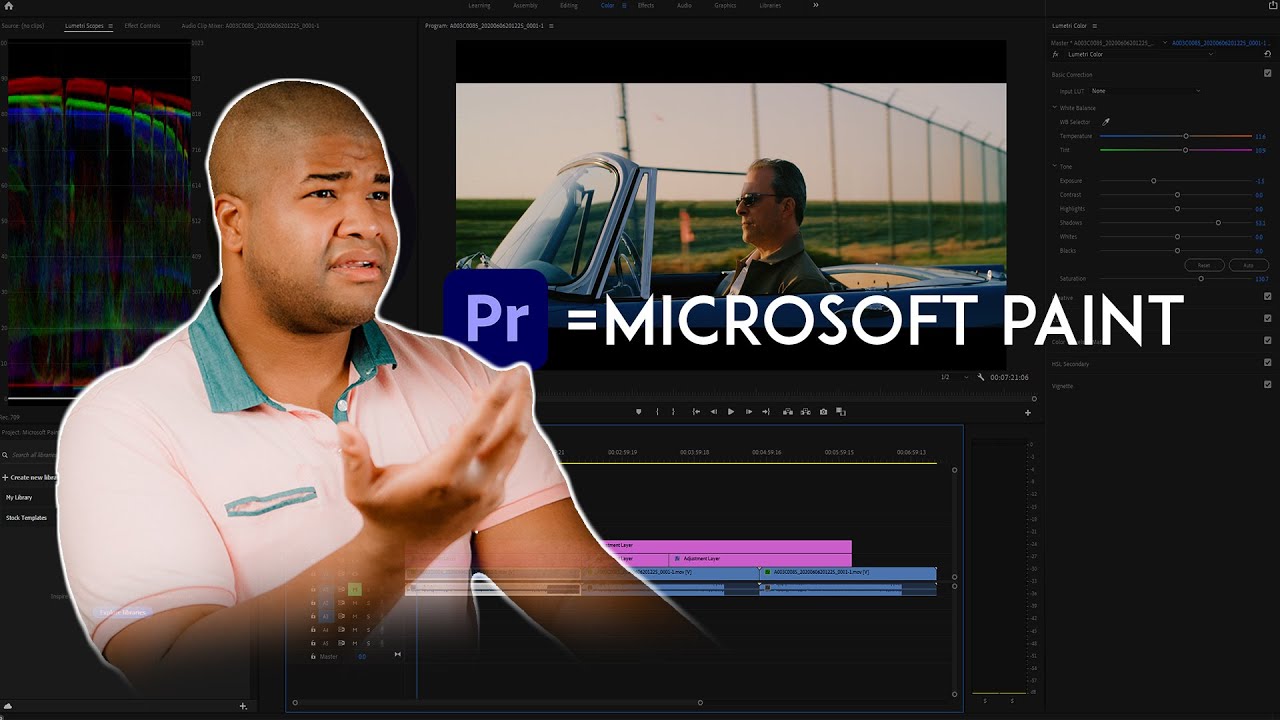
Task: Show more workspaces via double-chevron
Action: point(815,6)
